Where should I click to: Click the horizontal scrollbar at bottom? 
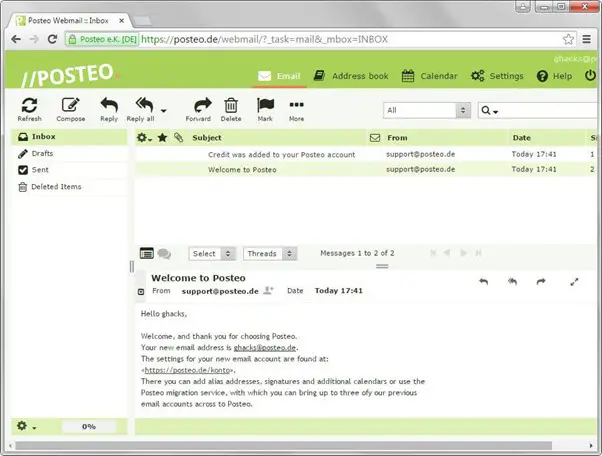(x=283, y=446)
